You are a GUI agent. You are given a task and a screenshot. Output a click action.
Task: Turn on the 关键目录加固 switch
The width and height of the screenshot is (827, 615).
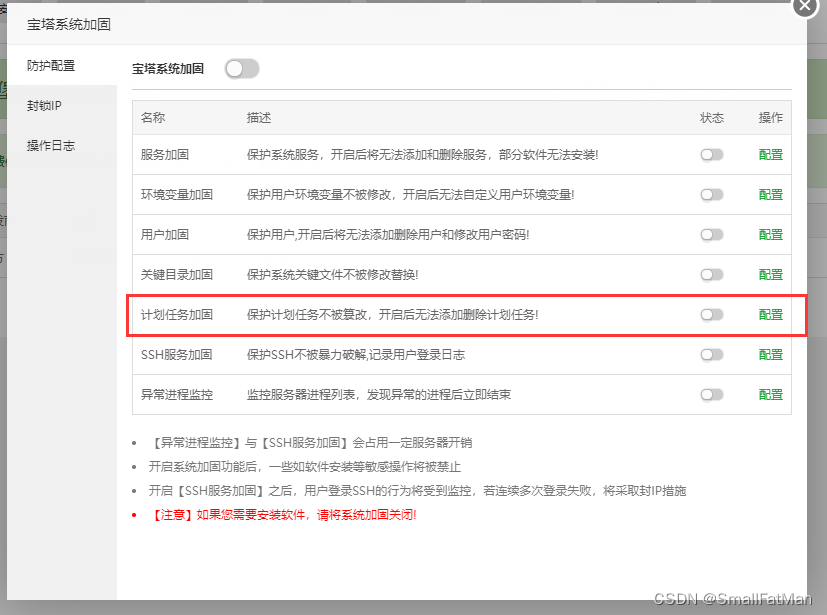(x=711, y=275)
